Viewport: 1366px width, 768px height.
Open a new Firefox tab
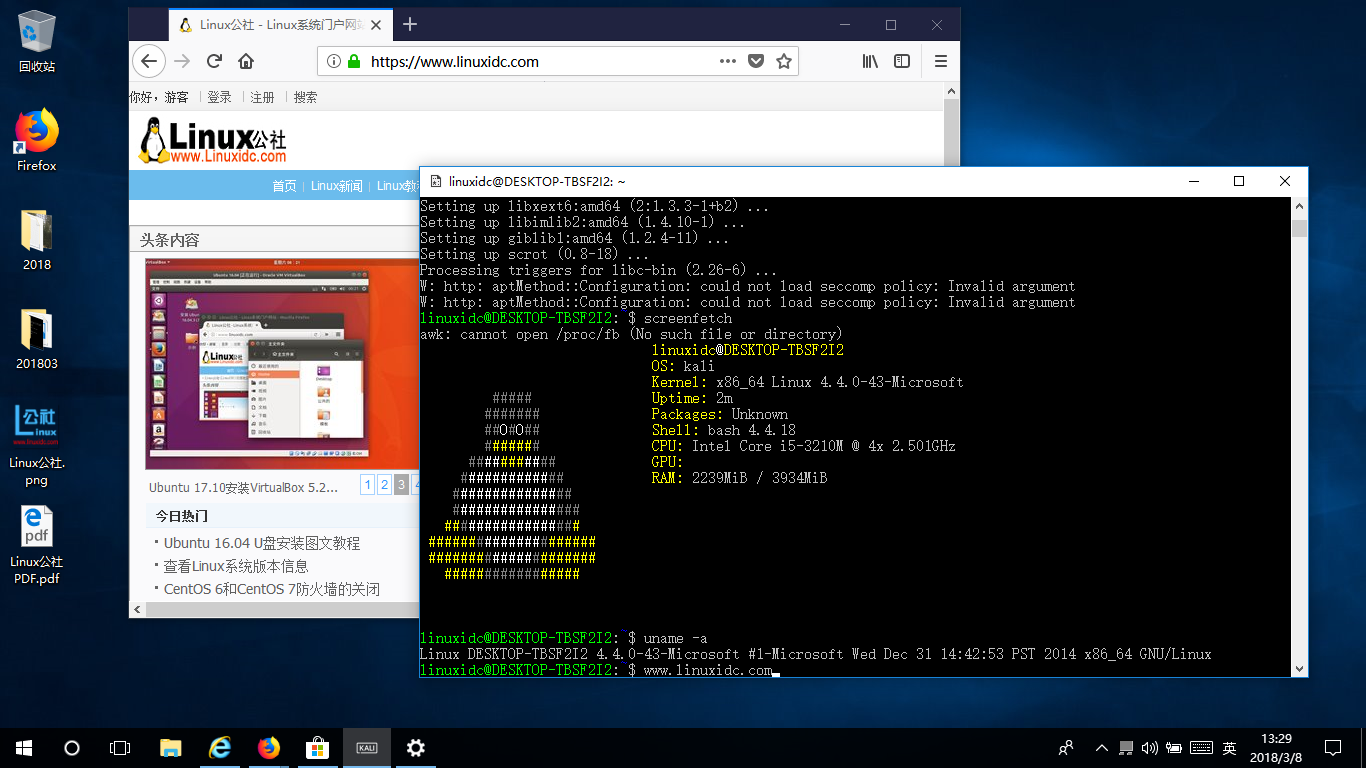410,25
